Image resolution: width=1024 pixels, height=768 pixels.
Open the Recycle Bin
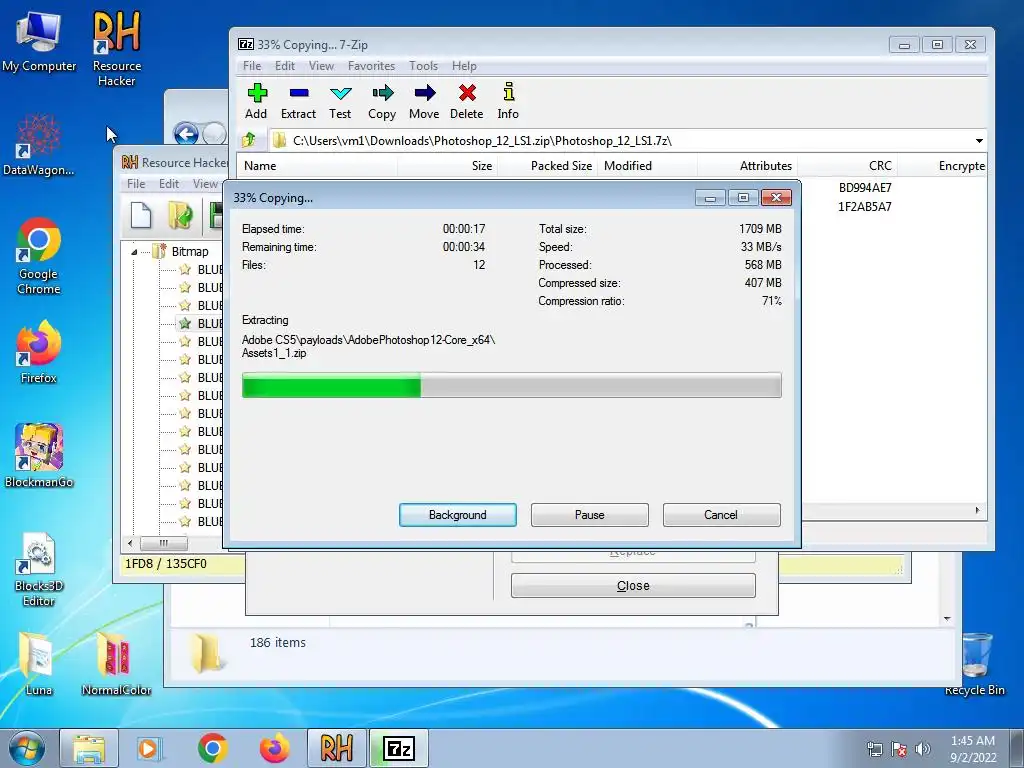coord(974,664)
